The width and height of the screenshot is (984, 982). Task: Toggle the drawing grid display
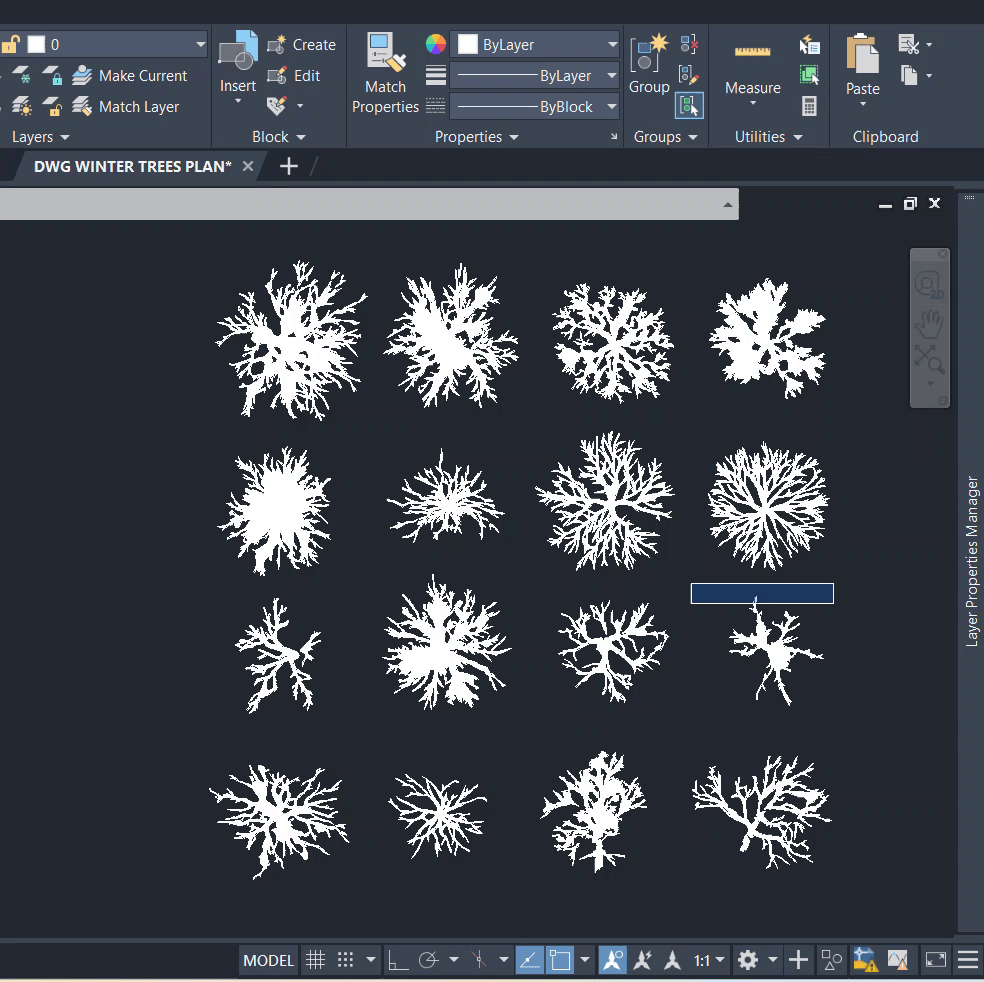(x=315, y=961)
